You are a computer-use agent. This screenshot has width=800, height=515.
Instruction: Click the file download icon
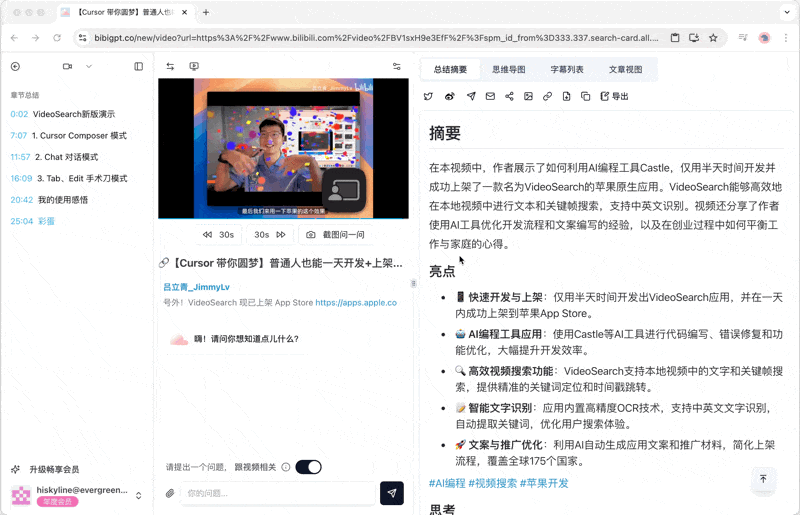[566, 96]
